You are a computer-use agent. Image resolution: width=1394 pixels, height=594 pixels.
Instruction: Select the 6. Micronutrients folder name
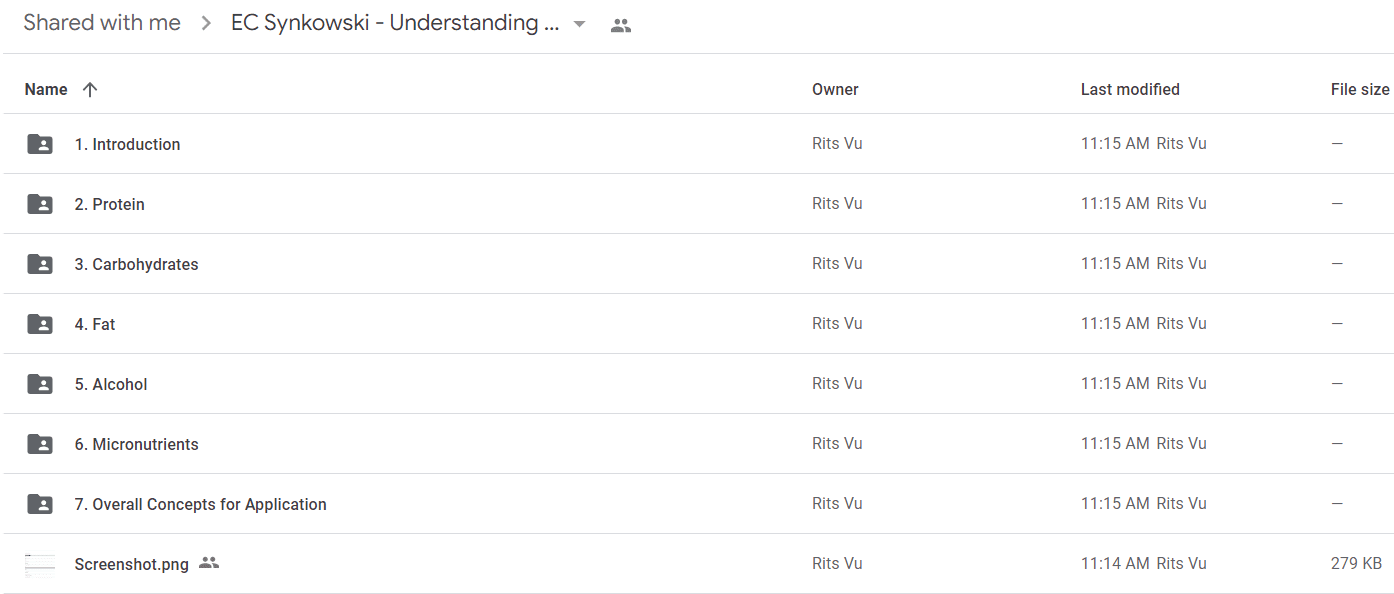click(x=136, y=444)
